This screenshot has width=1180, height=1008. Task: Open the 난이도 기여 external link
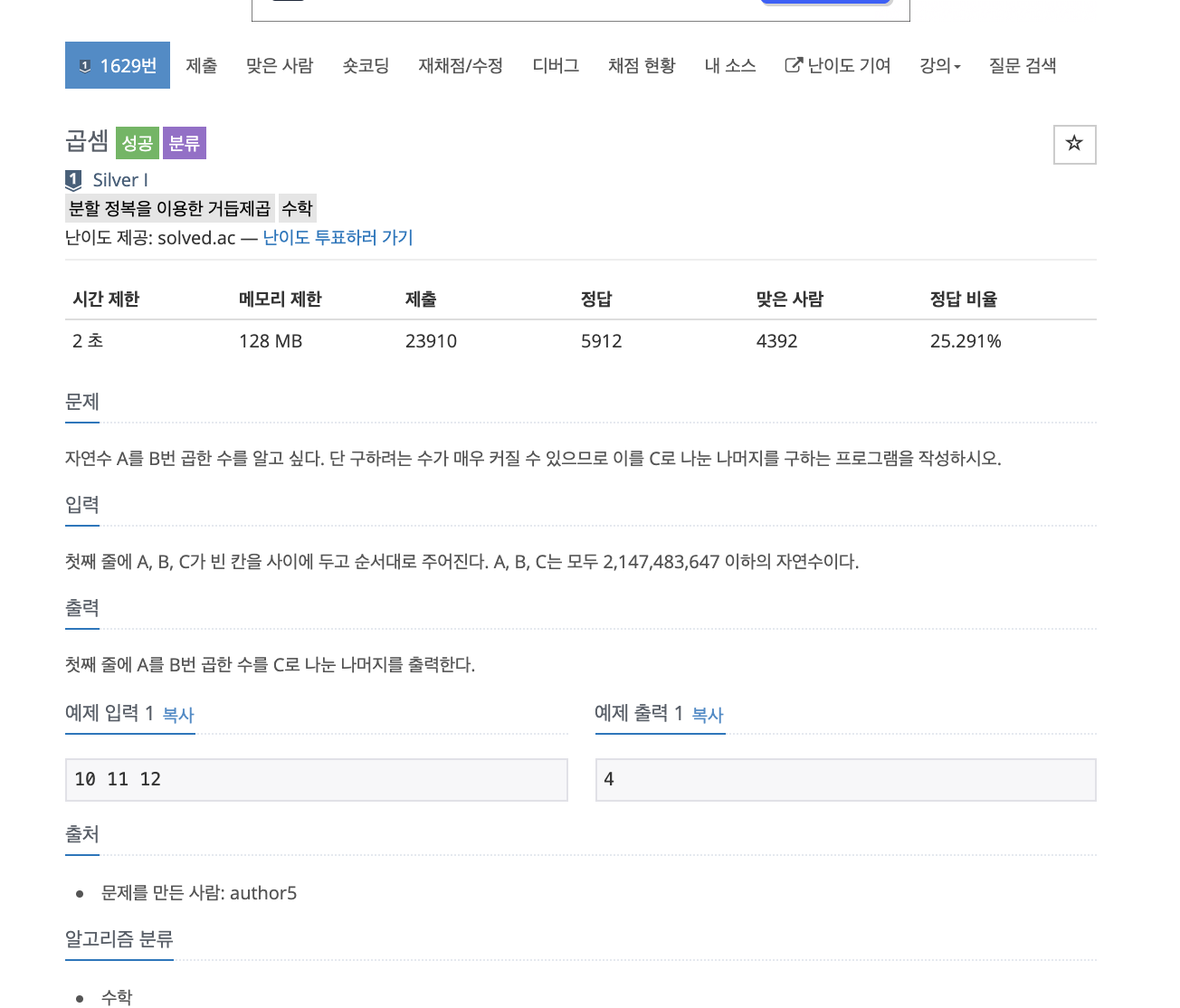click(838, 65)
